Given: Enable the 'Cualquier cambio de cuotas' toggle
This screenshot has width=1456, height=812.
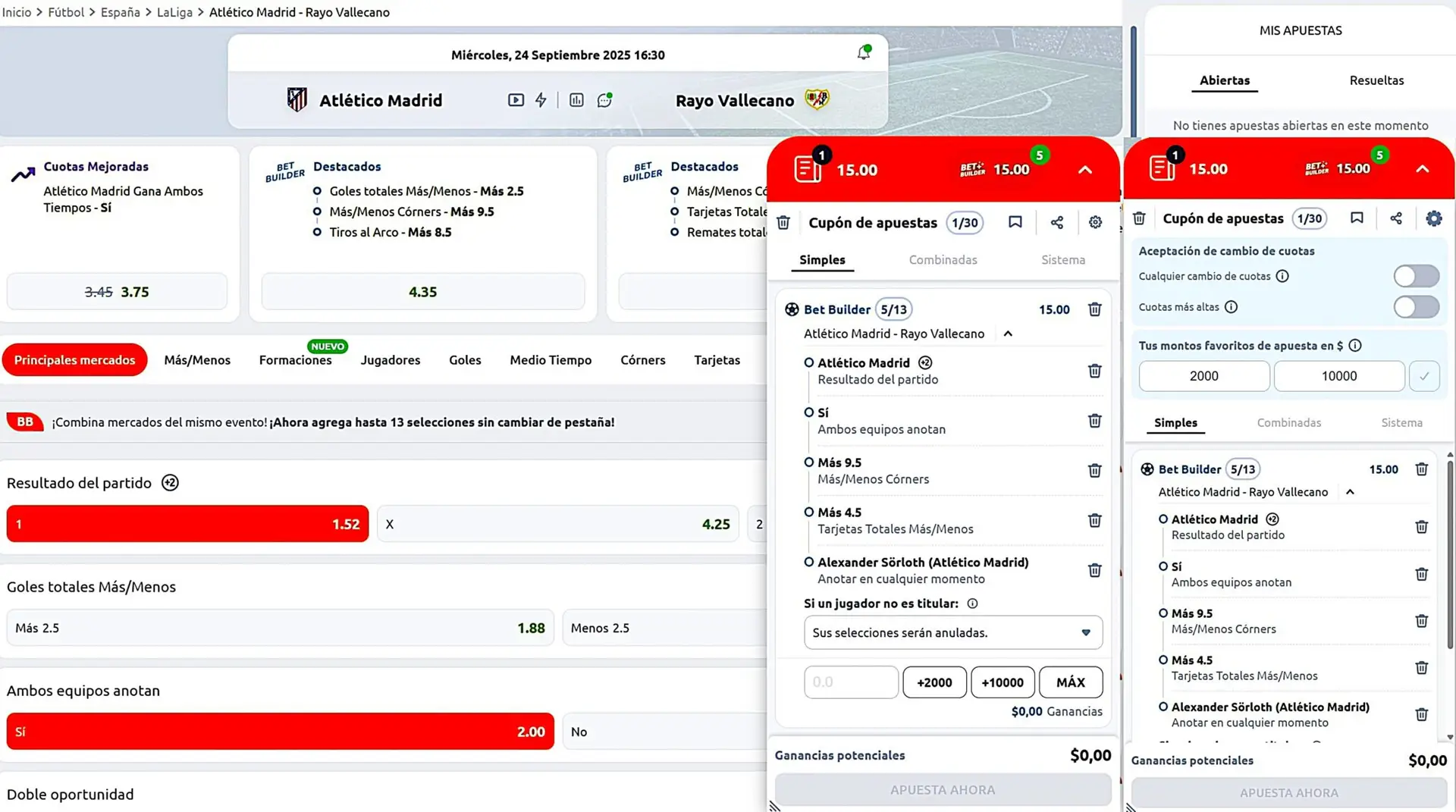Looking at the screenshot, I should click(x=1416, y=276).
